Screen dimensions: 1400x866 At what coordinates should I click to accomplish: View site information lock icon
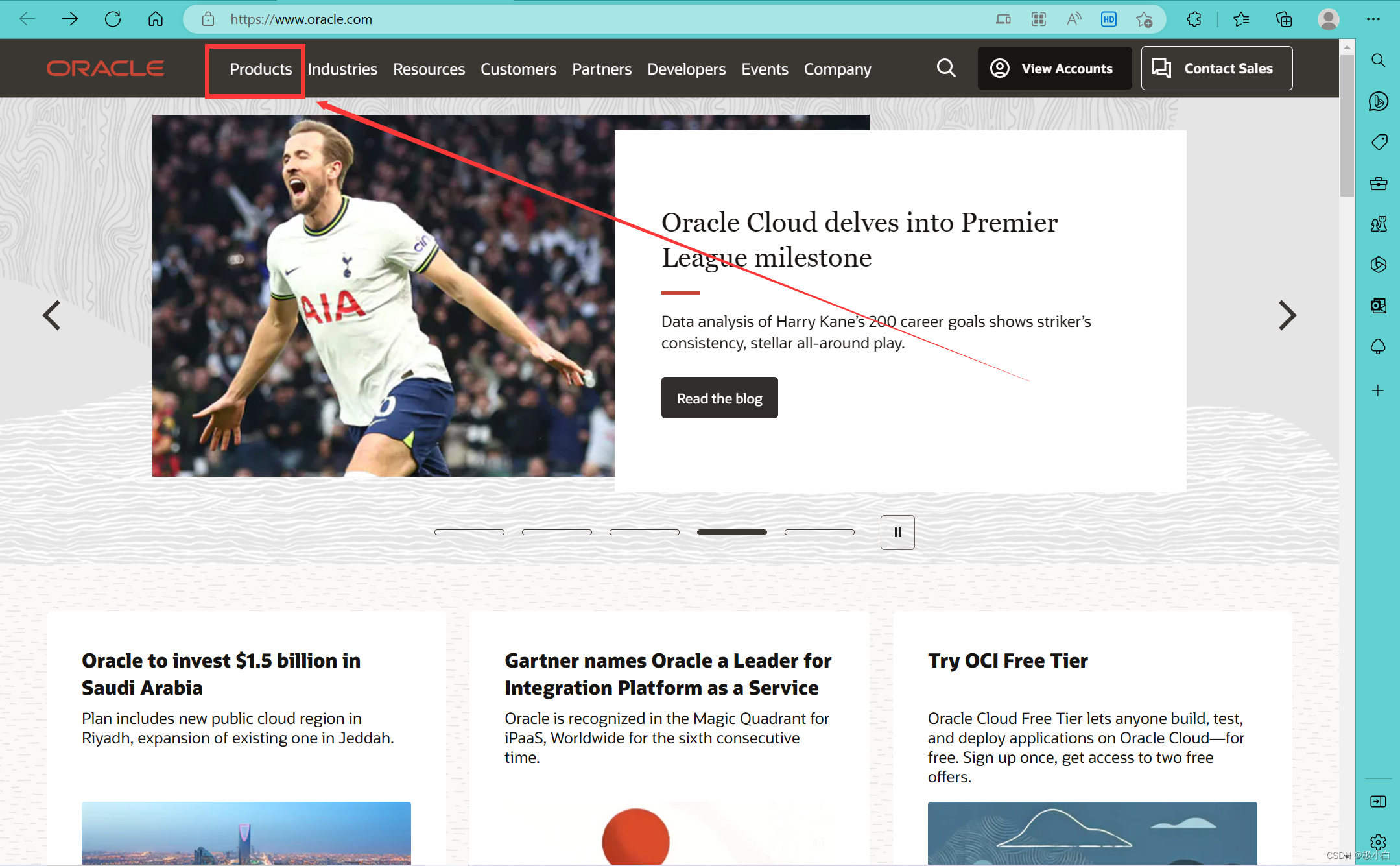pos(208,19)
